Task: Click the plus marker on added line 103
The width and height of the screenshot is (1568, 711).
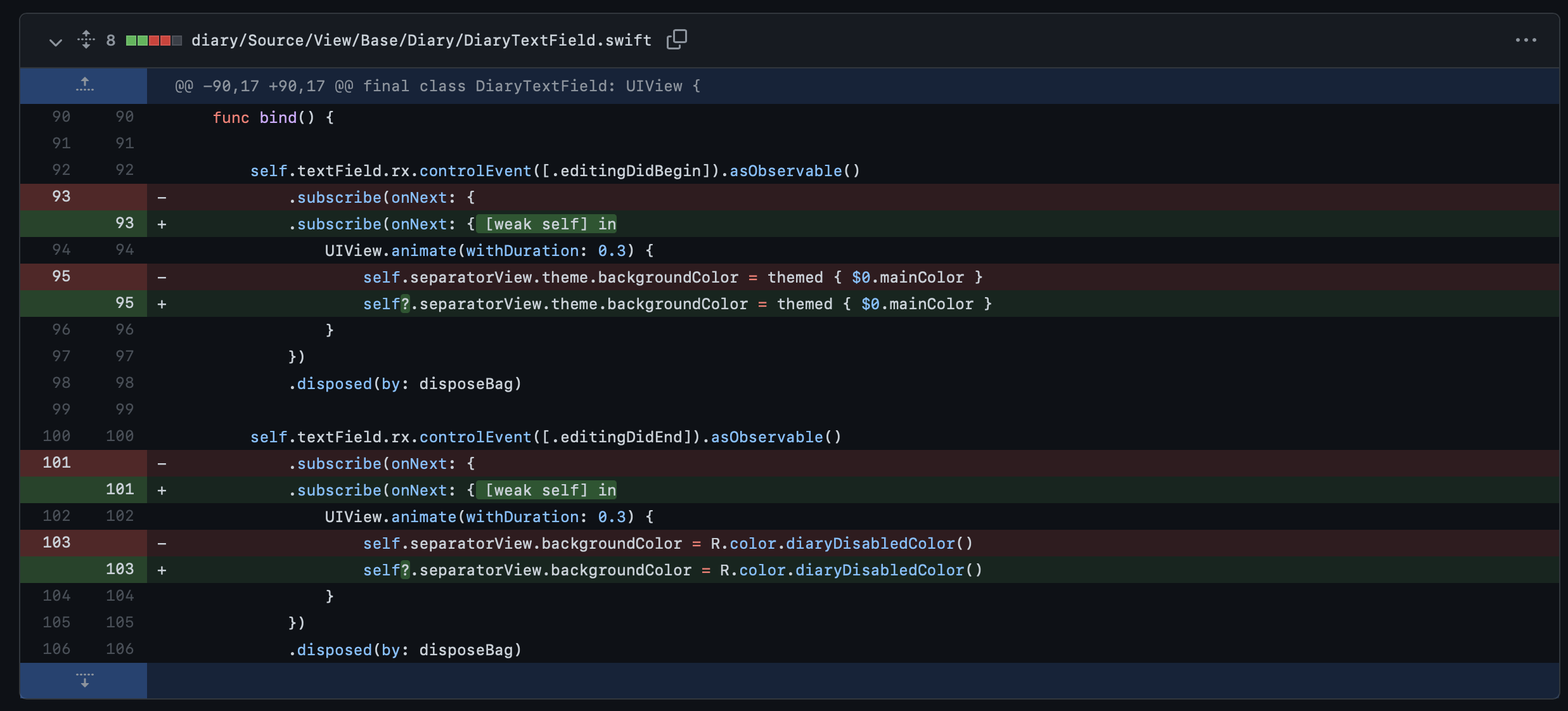Action: pos(162,570)
